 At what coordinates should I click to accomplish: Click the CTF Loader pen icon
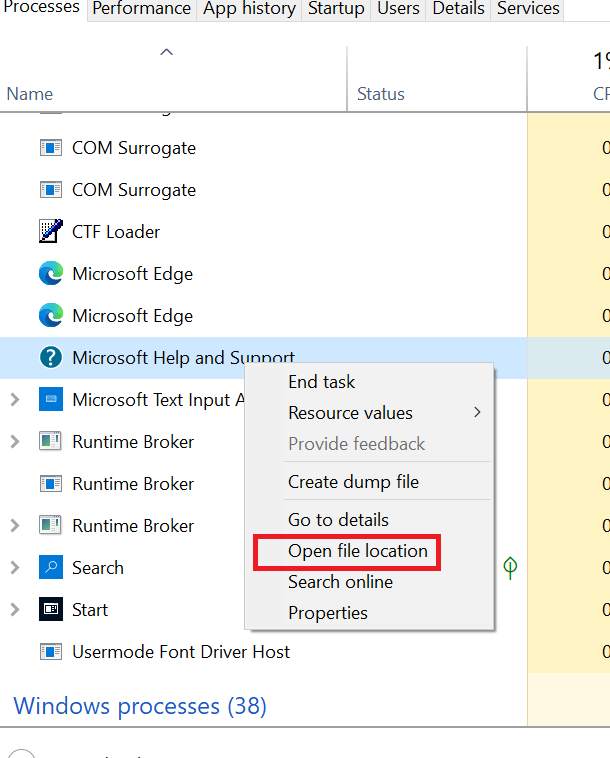[51, 231]
